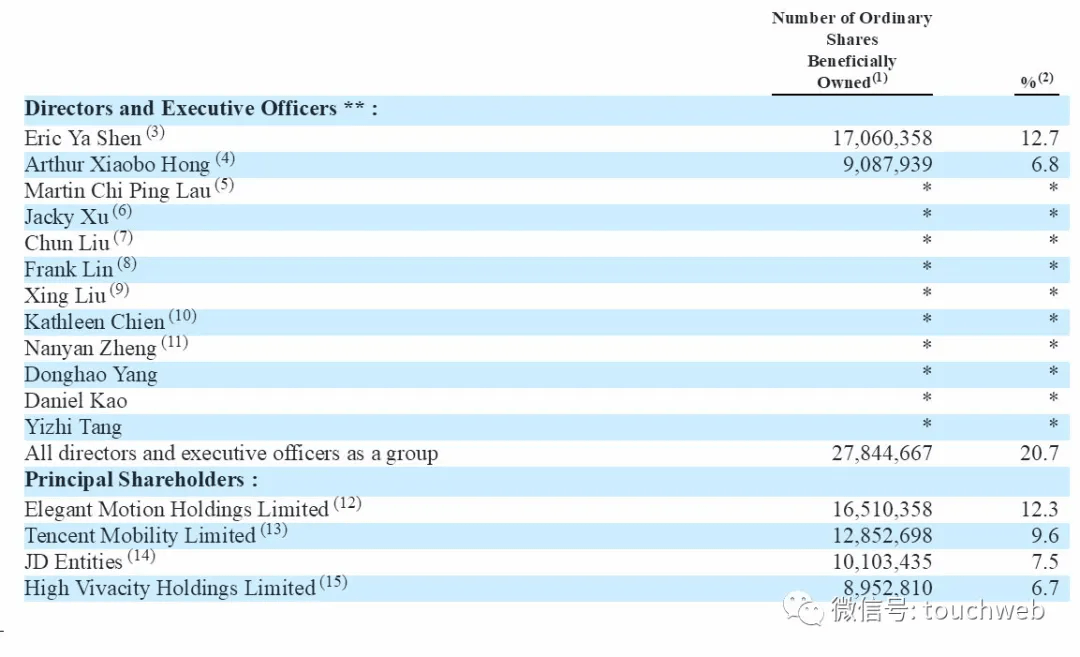Click High Vivacity Holdings Limited row label
The image size is (1080, 657).
click(170, 588)
